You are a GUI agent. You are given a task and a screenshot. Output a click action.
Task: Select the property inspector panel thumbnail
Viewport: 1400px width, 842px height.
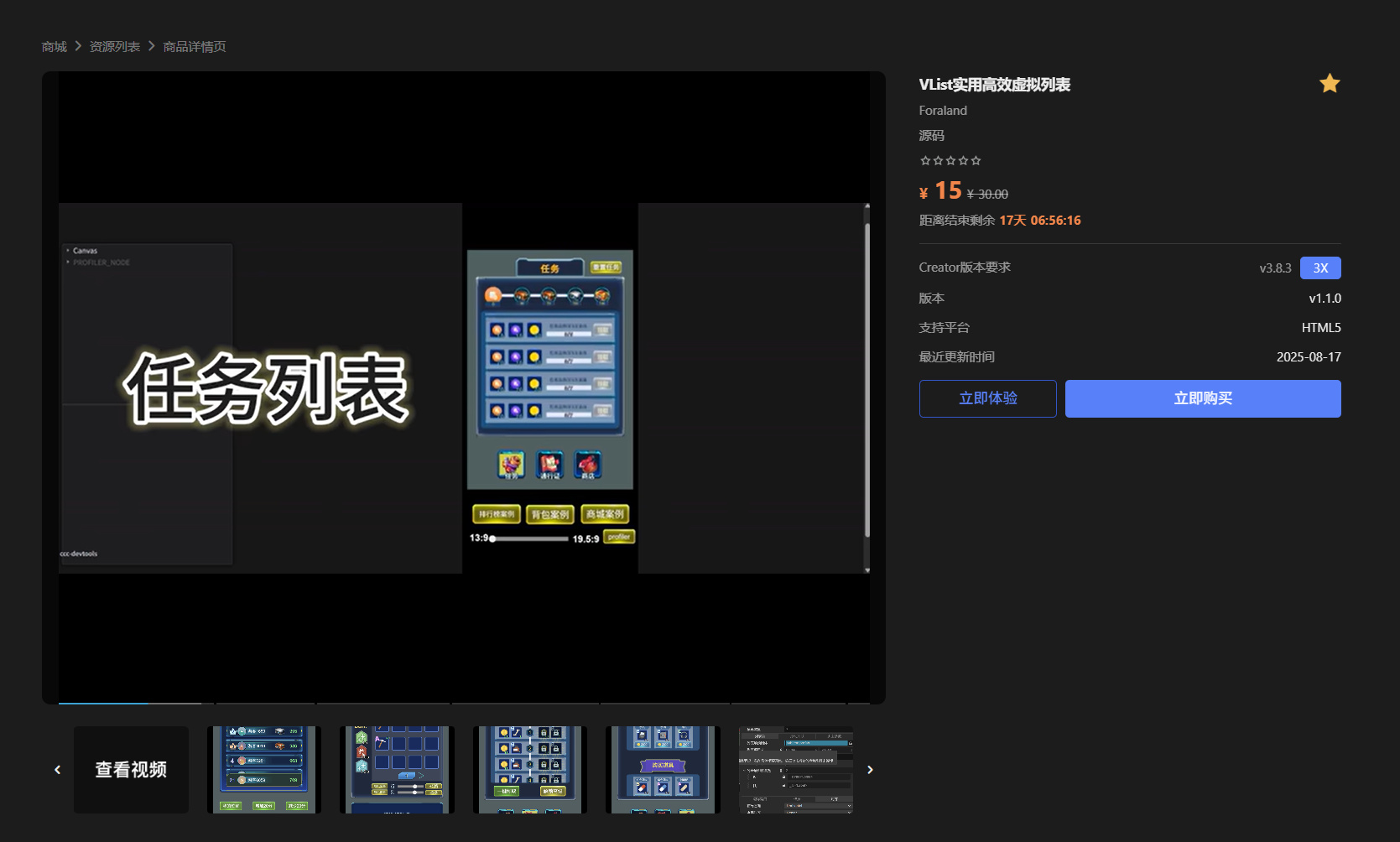796,770
